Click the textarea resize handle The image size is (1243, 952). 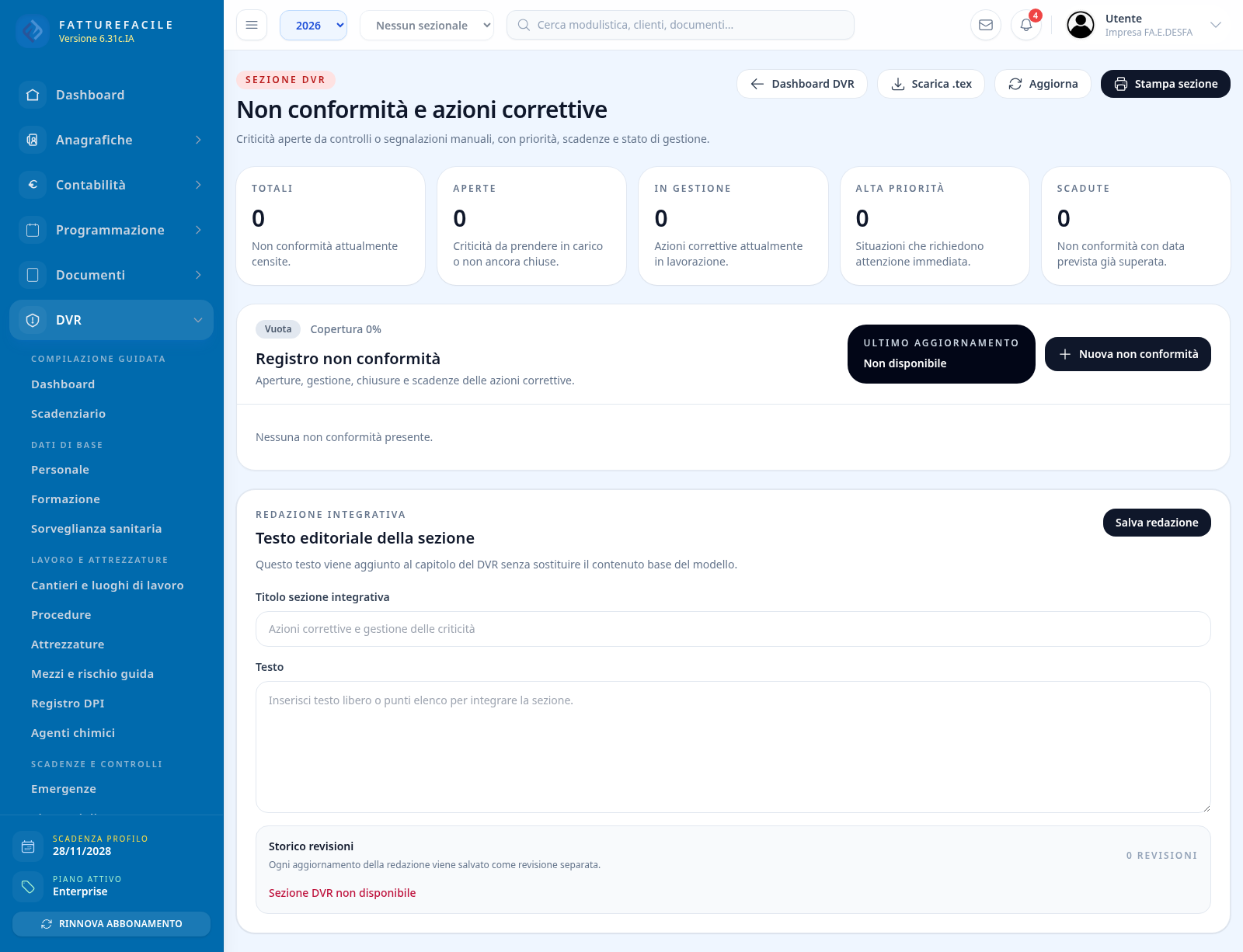[1206, 808]
